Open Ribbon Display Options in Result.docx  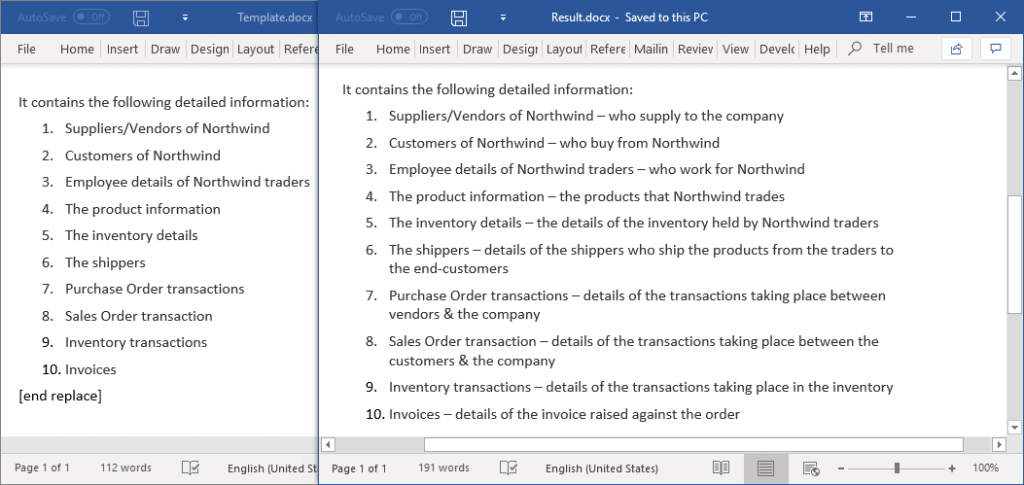pyautogui.click(x=866, y=17)
